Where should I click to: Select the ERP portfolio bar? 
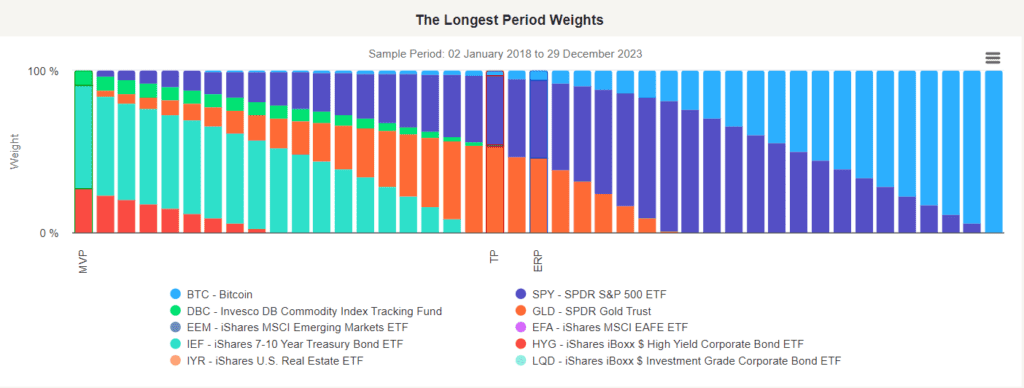[x=539, y=152]
